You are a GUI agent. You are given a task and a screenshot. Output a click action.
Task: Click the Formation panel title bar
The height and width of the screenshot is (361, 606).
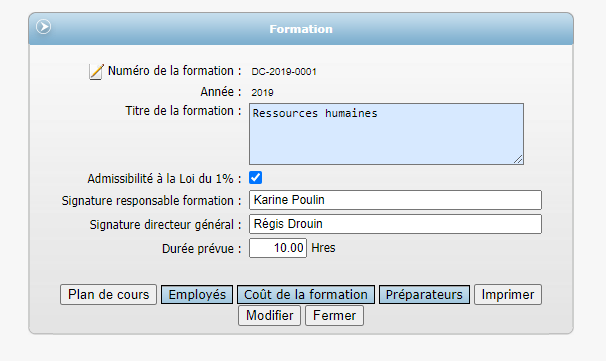301,29
